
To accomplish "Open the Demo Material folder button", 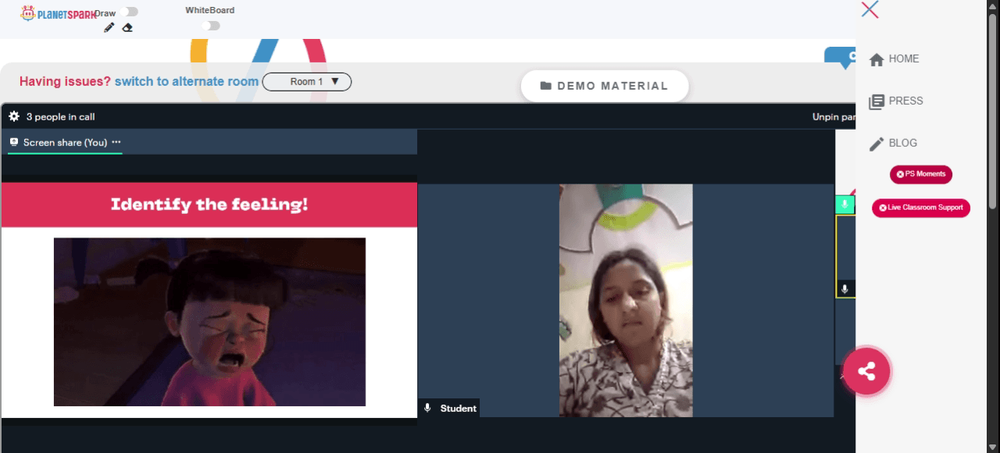I will point(605,86).
